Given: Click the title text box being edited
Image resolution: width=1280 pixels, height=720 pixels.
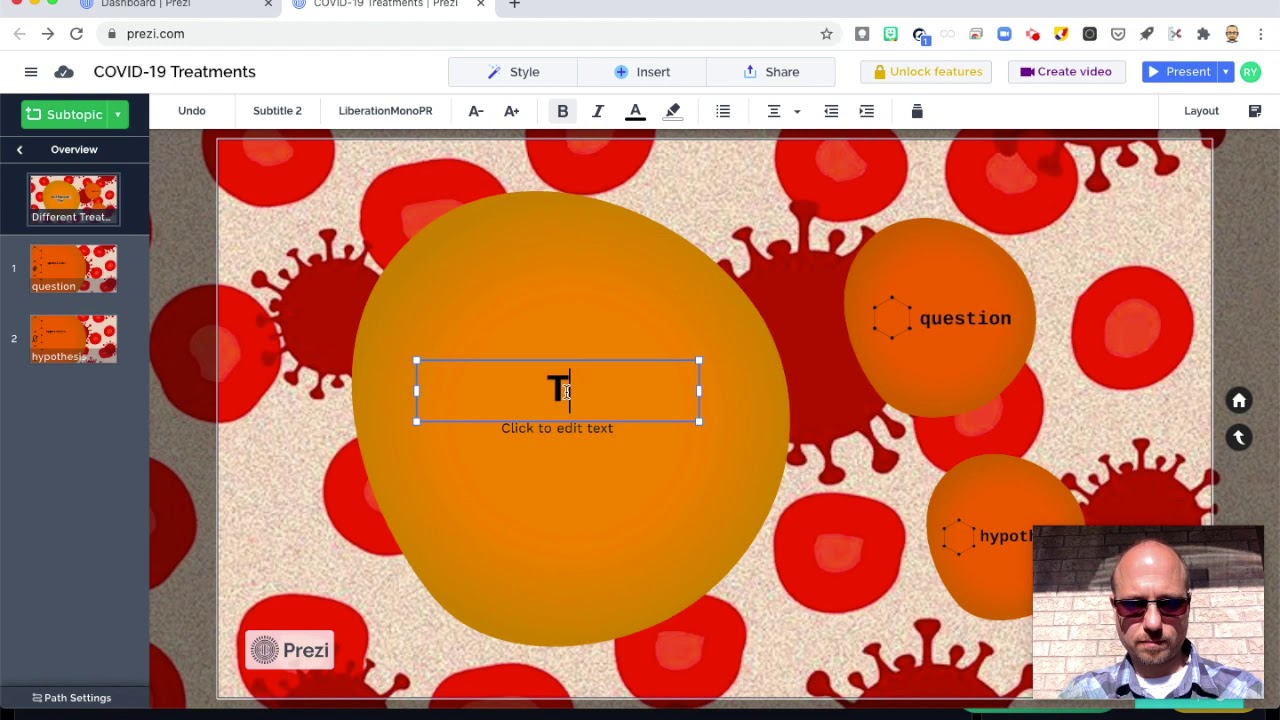Looking at the screenshot, I should click(558, 391).
